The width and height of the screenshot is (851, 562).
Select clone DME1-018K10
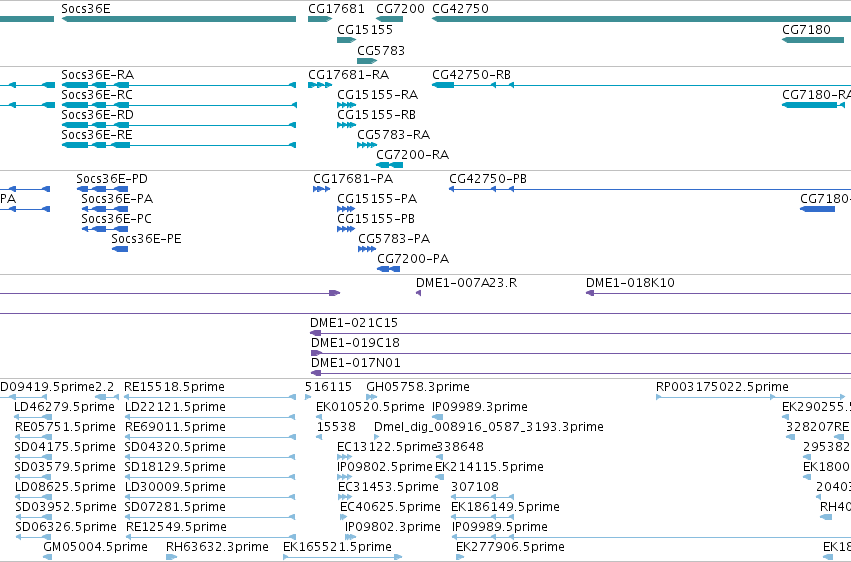[630, 283]
